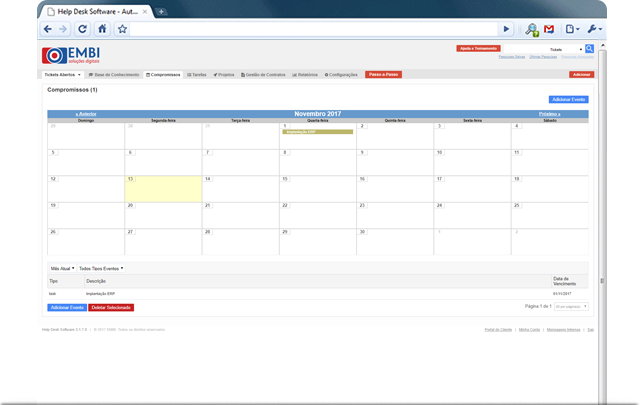Go to the Configurações tab

(x=342, y=75)
